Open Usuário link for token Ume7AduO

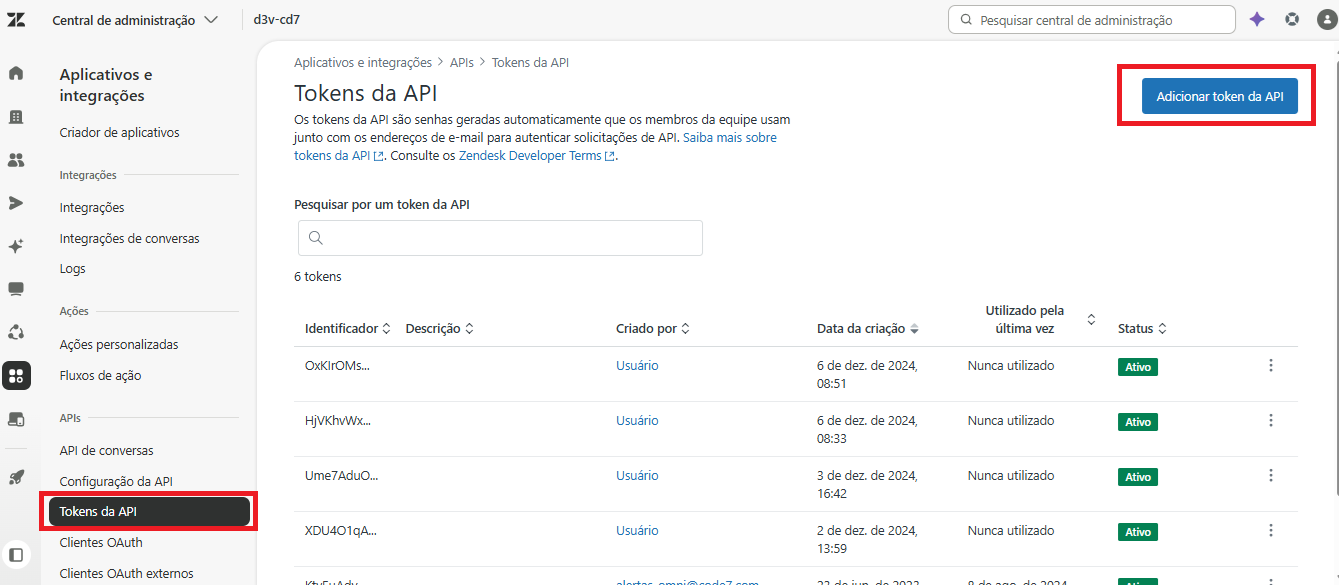pos(637,475)
